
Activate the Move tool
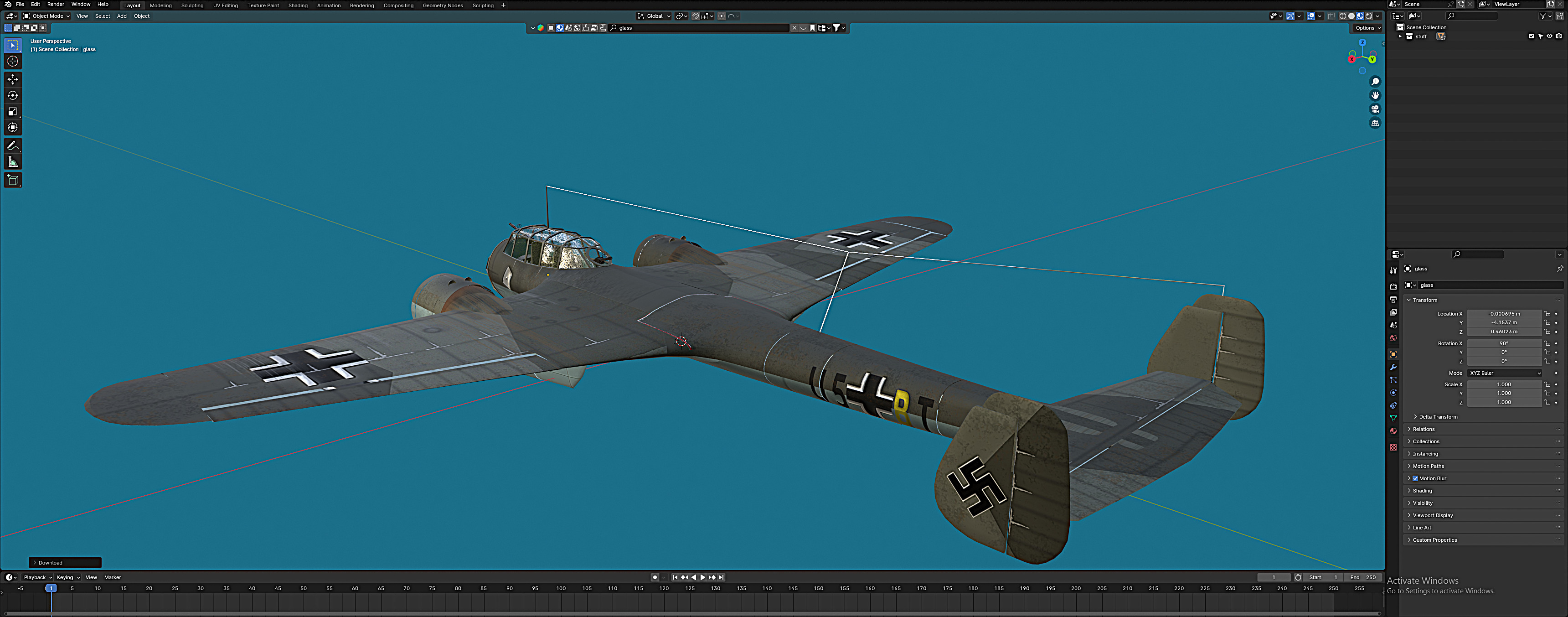pyautogui.click(x=13, y=79)
